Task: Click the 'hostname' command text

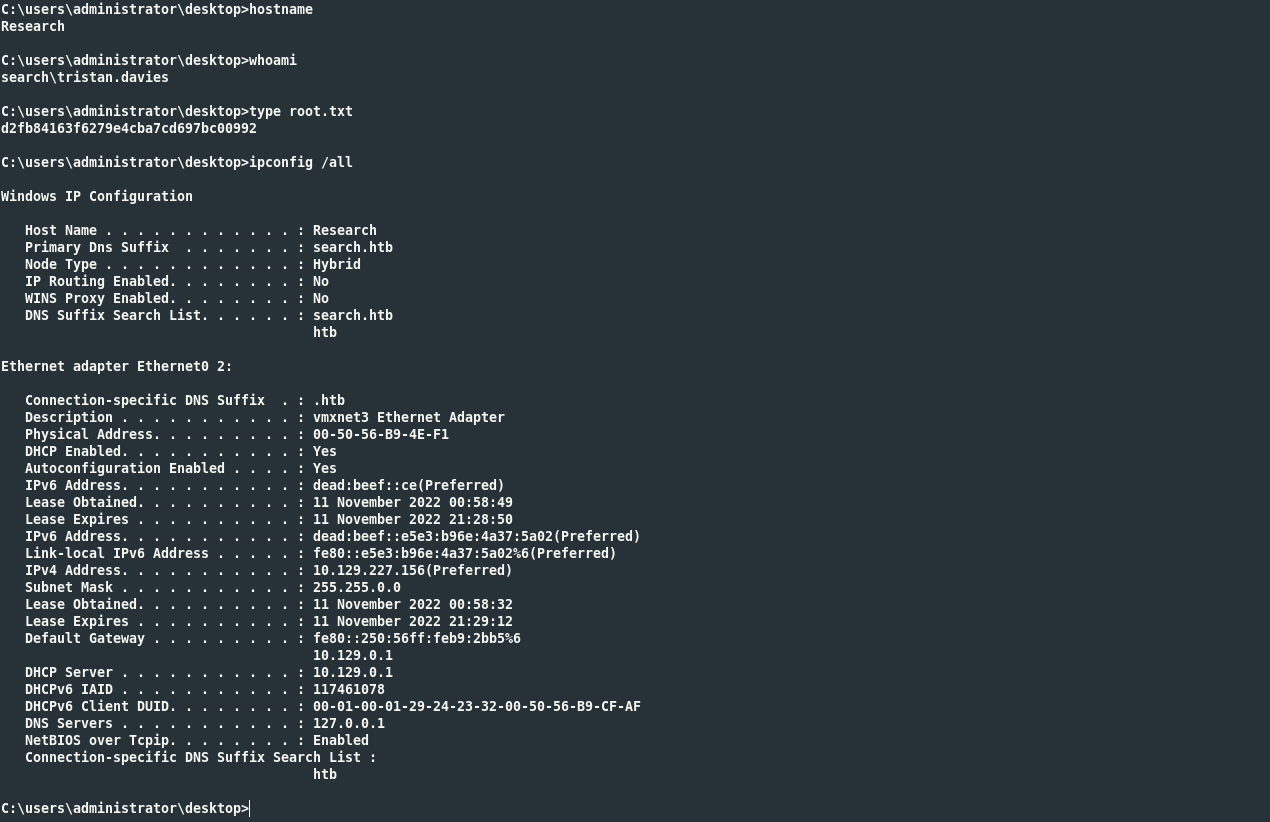Action: [280, 9]
